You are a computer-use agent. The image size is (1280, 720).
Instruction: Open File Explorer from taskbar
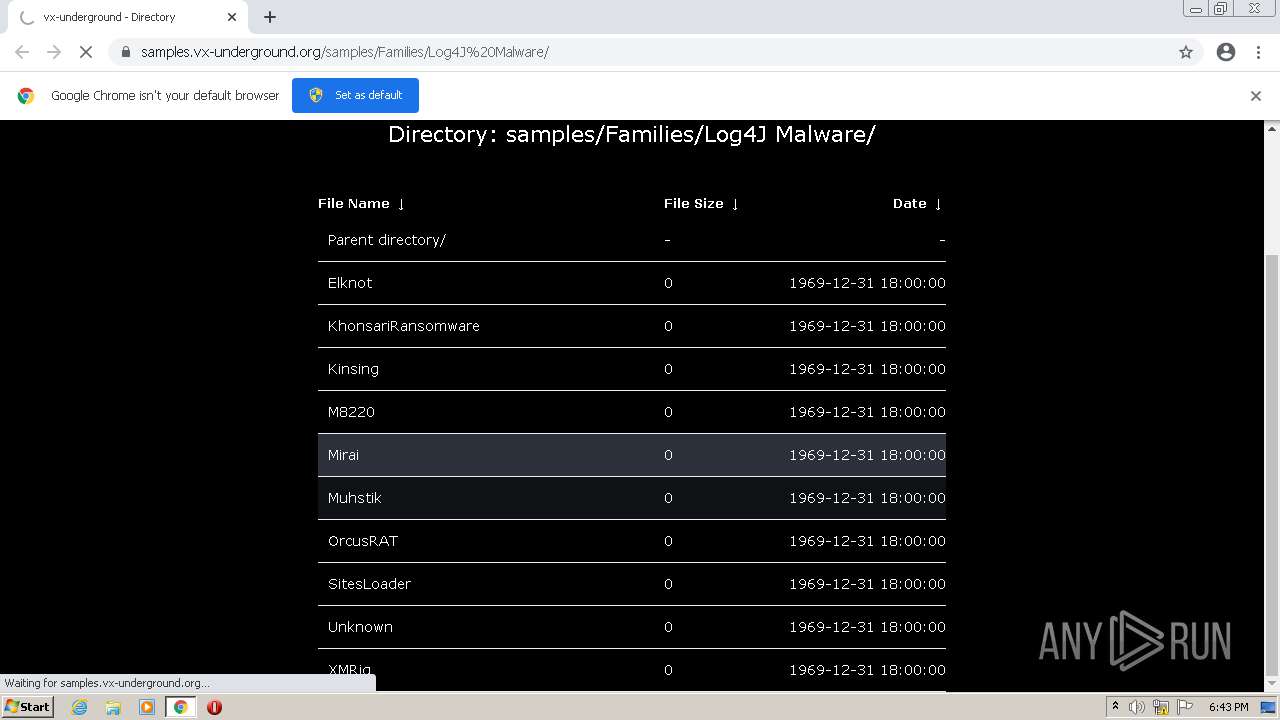(x=113, y=707)
